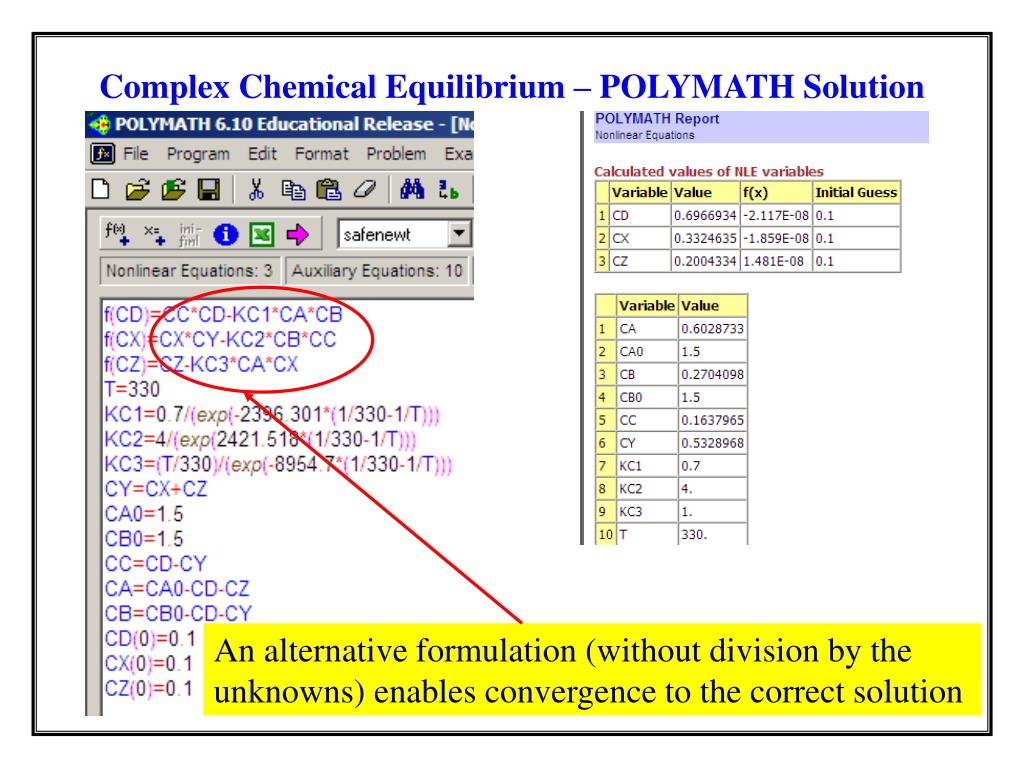This screenshot has width=1024, height=768.
Task: Click the CZ value 0.2004334 cell
Action: coord(705,261)
